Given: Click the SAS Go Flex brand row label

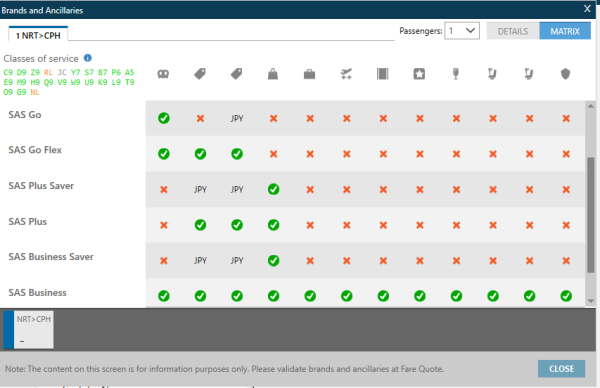Looking at the screenshot, I should (35, 150).
